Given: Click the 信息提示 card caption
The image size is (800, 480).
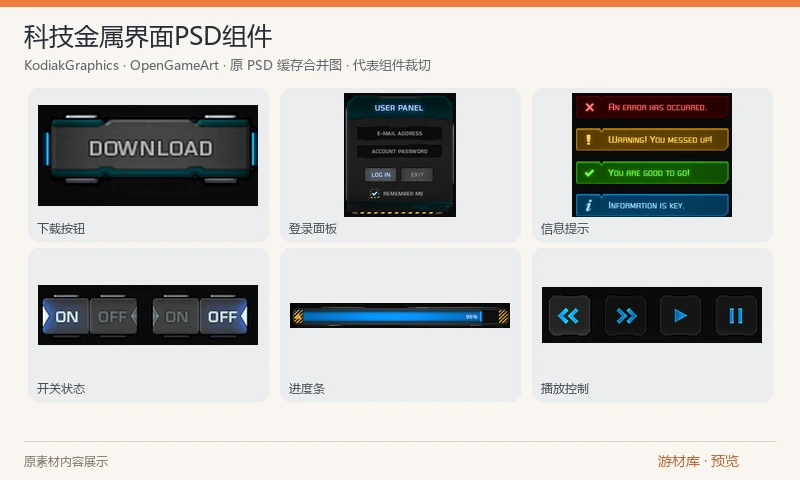Looking at the screenshot, I should (x=565, y=229).
